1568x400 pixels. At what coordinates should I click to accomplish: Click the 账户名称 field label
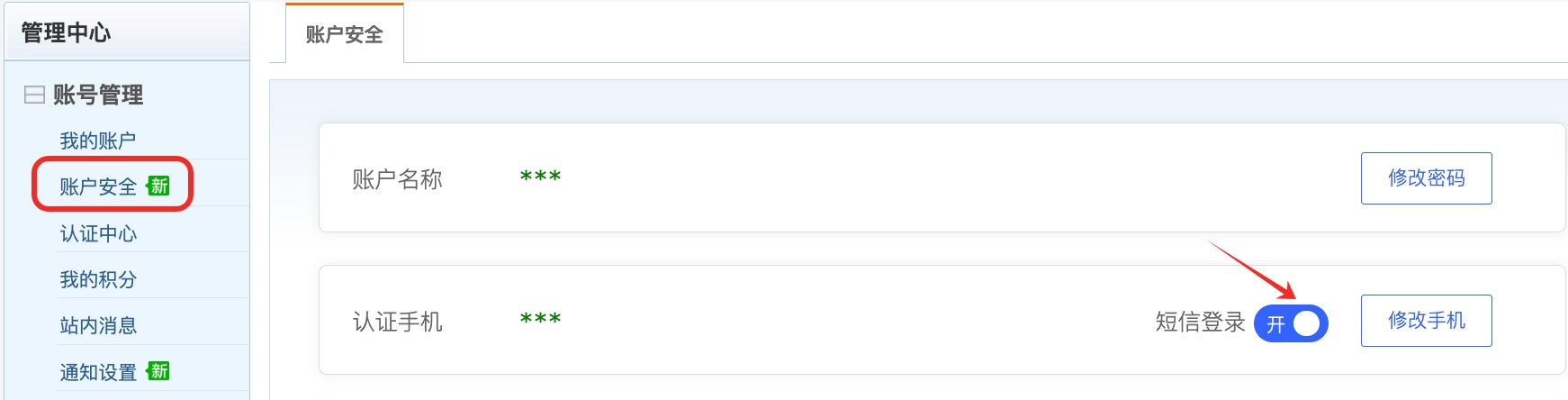(397, 179)
